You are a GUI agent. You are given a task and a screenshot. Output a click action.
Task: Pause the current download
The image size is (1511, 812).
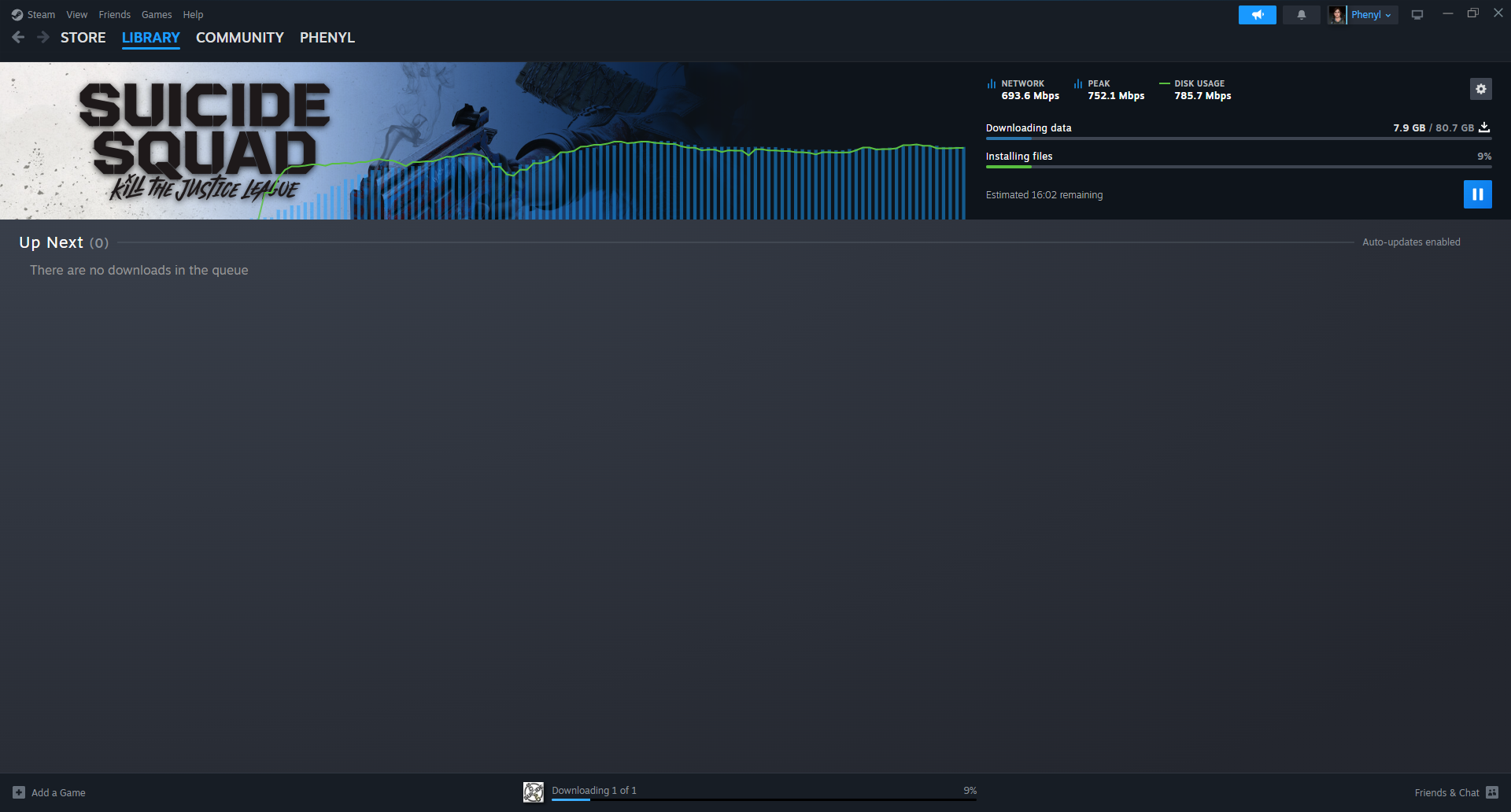[1477, 194]
